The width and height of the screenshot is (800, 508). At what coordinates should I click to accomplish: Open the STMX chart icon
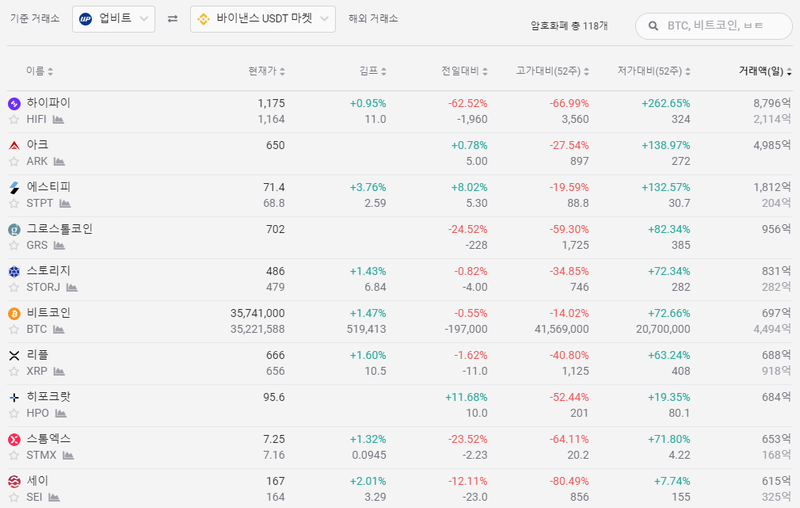68,455
